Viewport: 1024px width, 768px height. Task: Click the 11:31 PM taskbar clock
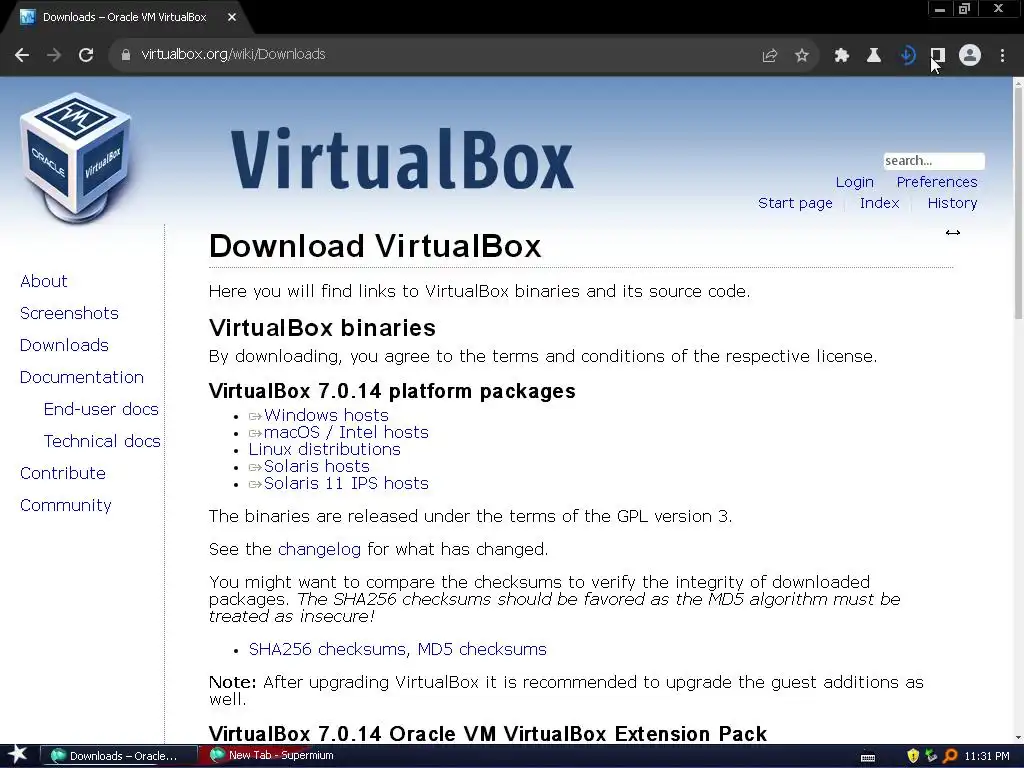click(x=987, y=756)
